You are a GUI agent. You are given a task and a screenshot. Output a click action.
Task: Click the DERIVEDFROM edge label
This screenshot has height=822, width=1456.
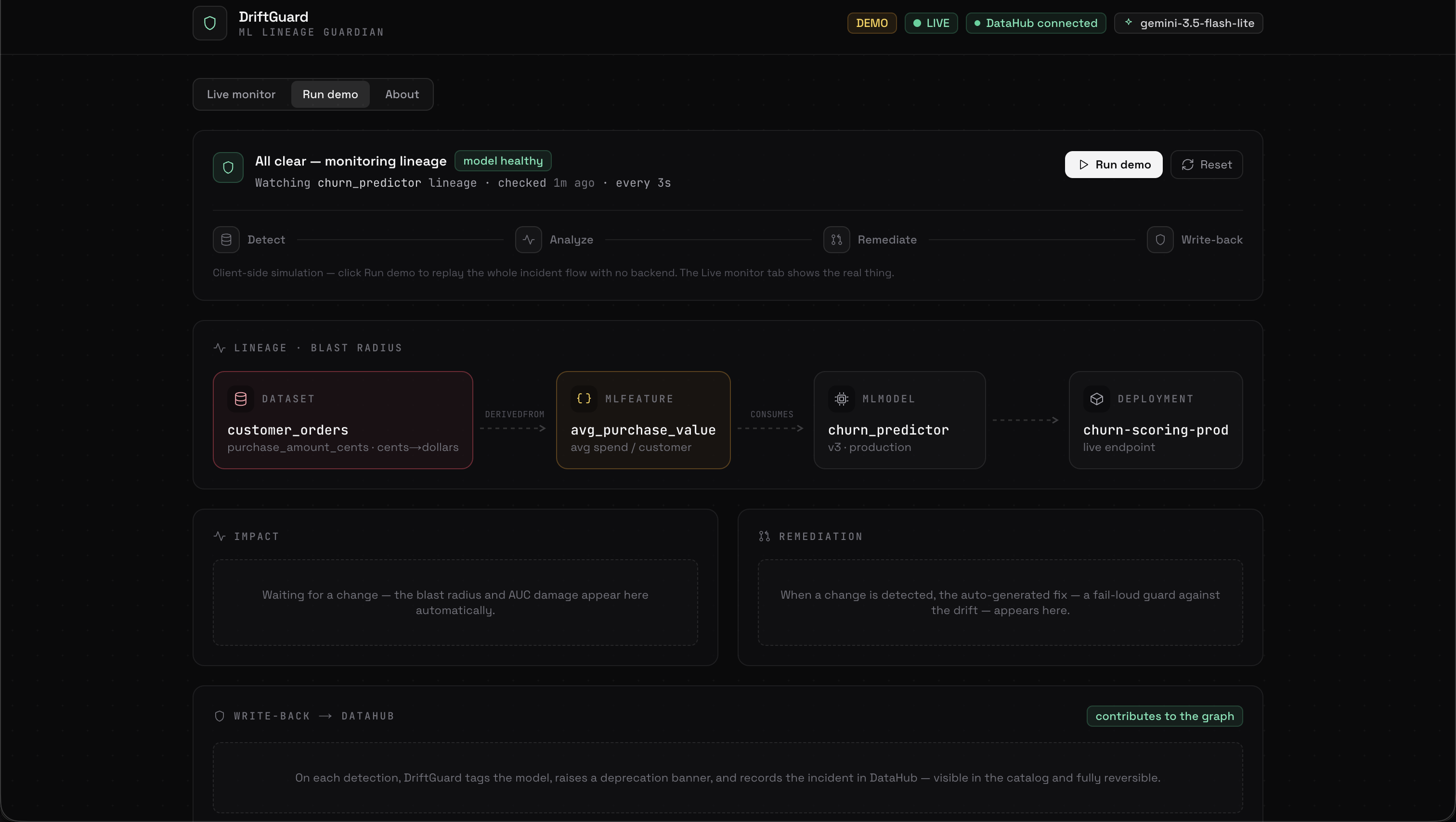pyautogui.click(x=514, y=414)
